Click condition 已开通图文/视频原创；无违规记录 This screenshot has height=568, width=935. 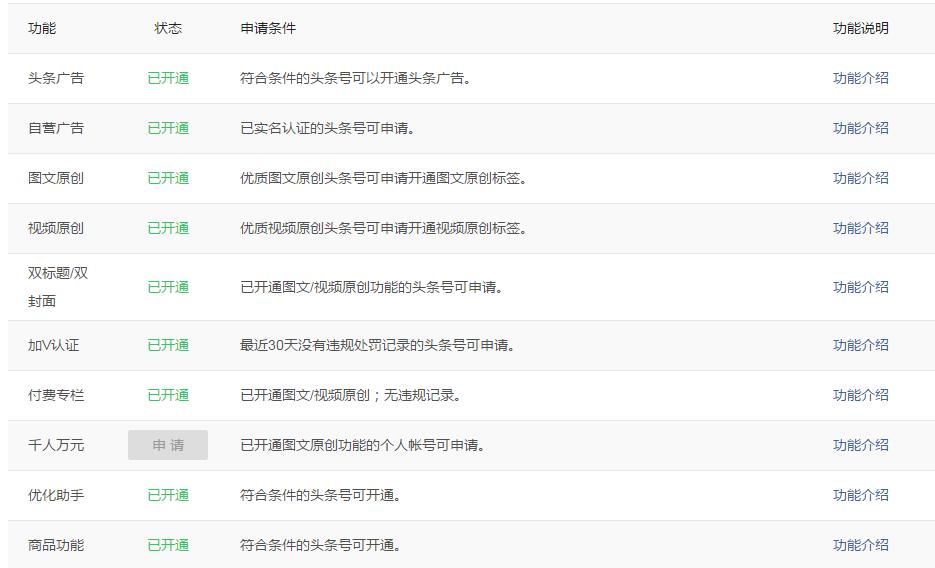(351, 395)
